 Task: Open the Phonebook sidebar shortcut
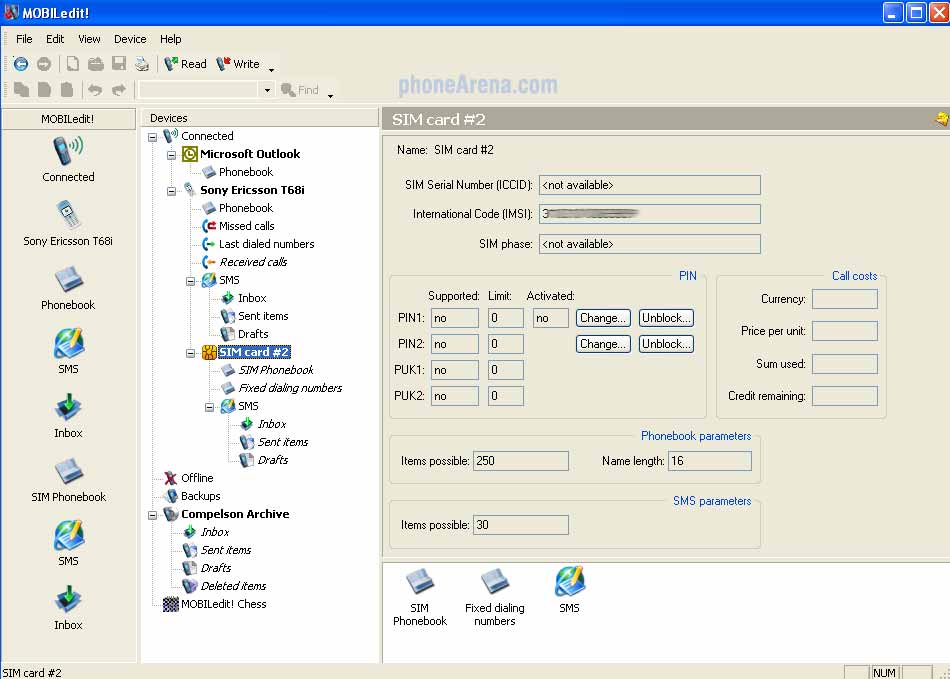68,287
